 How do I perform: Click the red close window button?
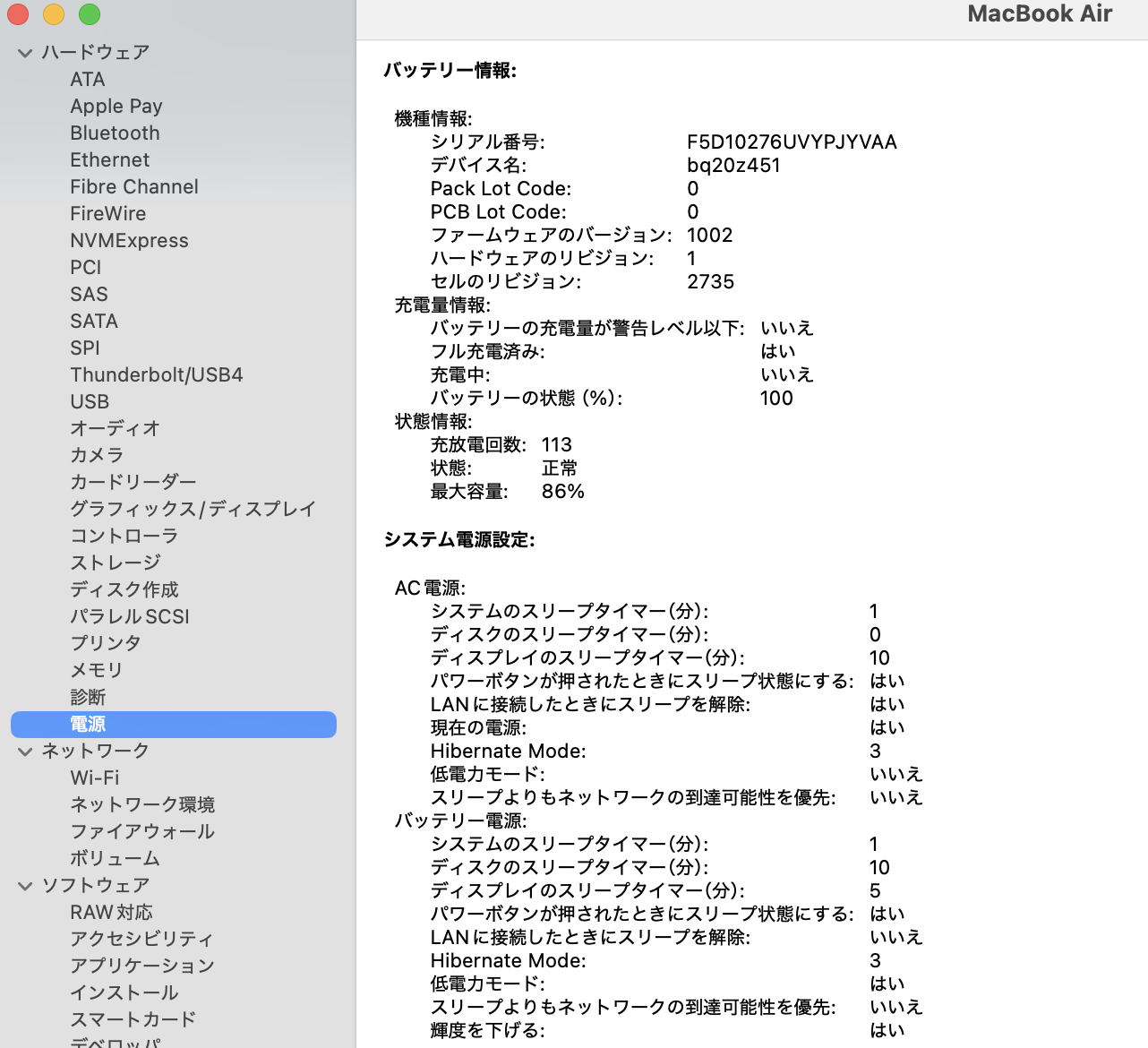tap(18, 14)
